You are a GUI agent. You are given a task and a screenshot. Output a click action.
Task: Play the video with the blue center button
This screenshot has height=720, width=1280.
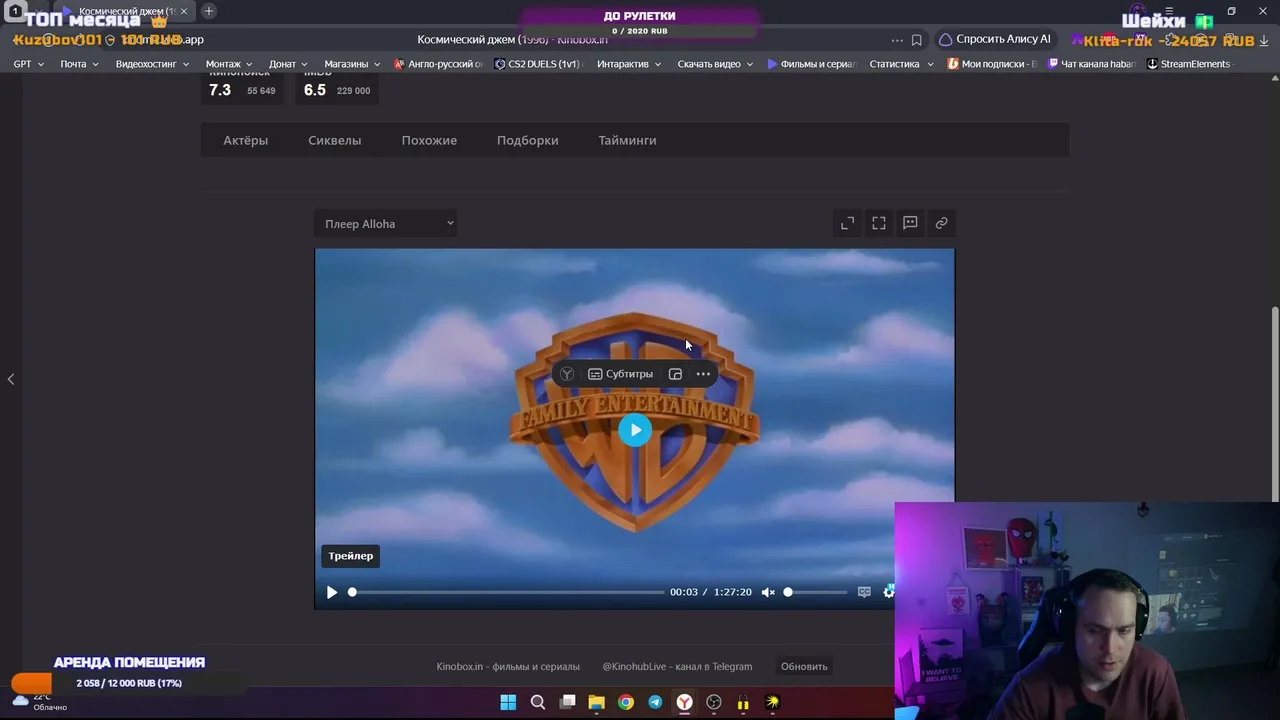click(635, 430)
